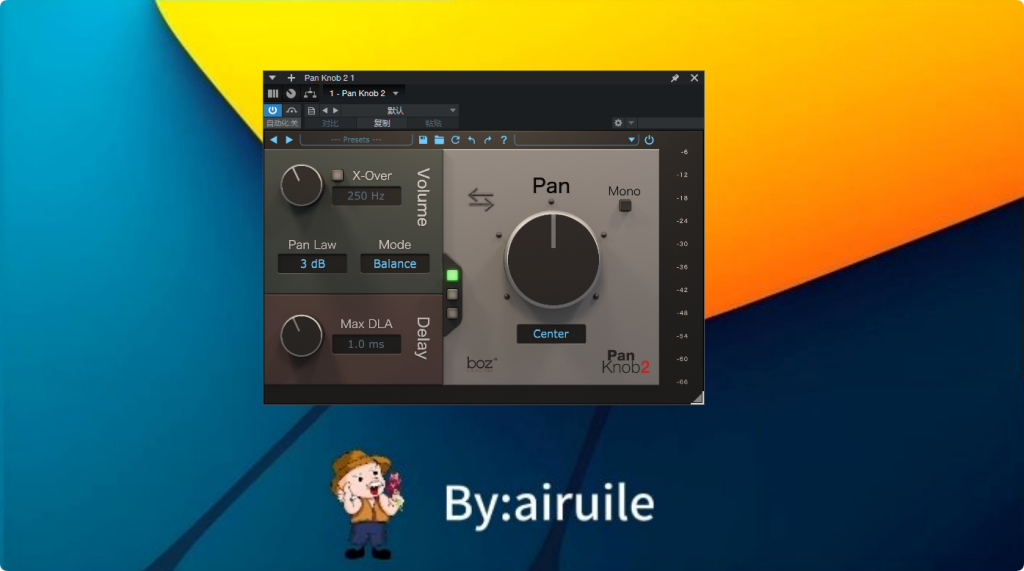This screenshot has height=571, width=1024.
Task: Click the swap left-right channels arrows icon
Action: coord(481,199)
